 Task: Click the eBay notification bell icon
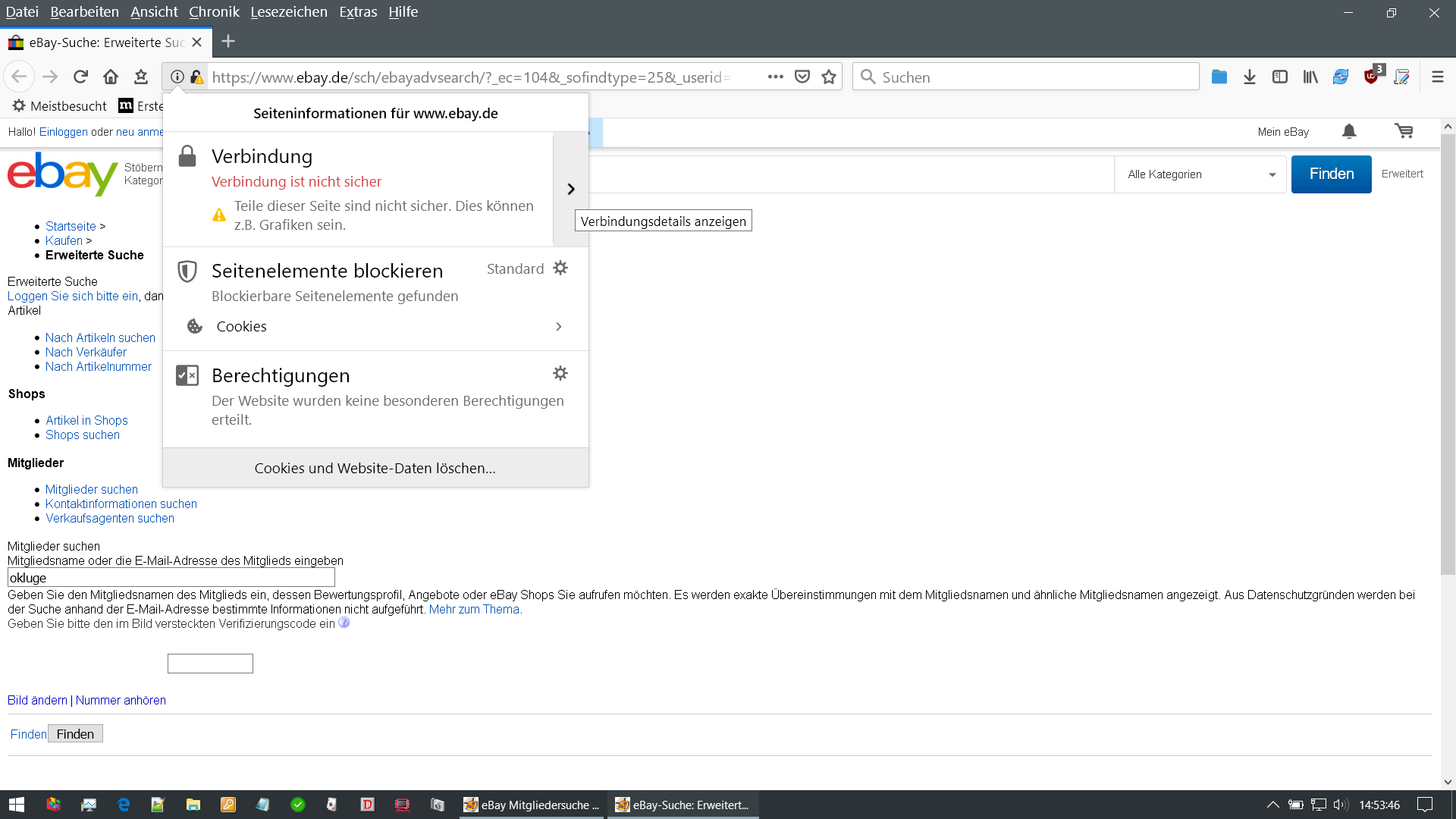click(1349, 131)
